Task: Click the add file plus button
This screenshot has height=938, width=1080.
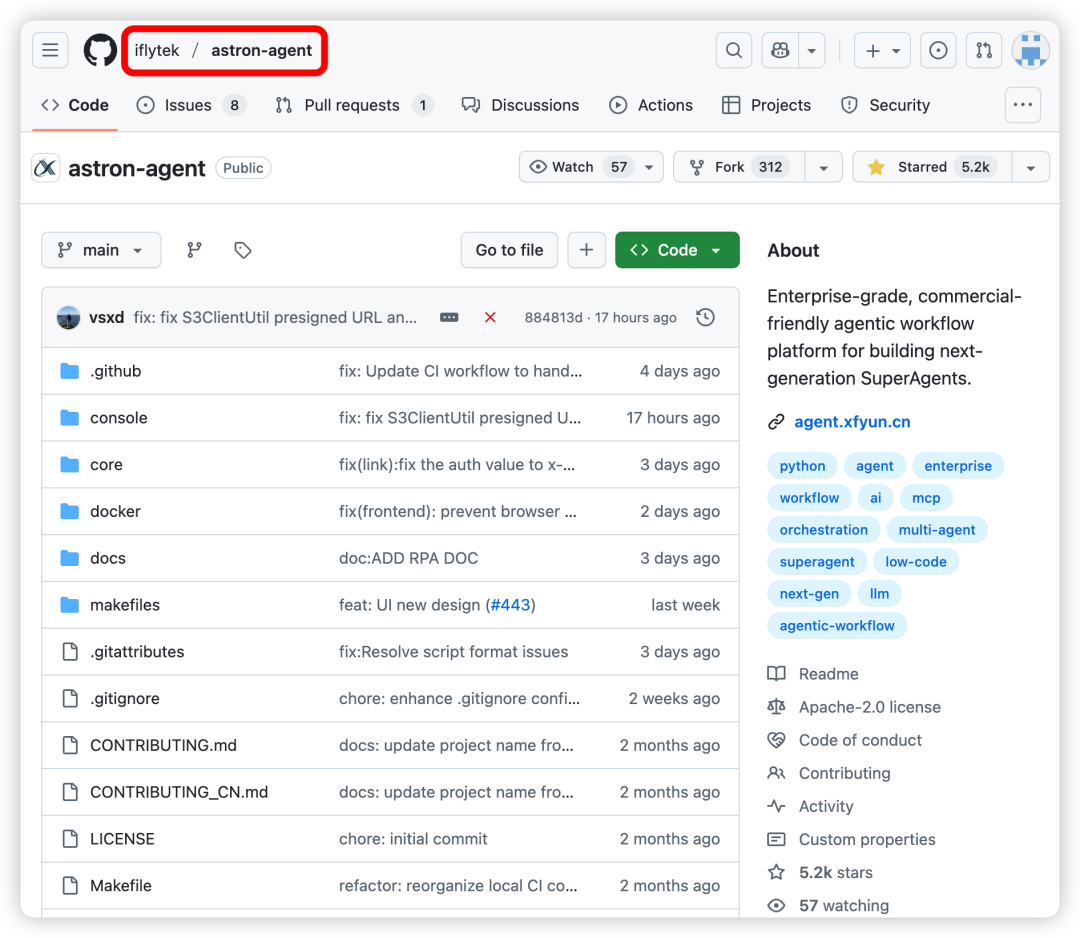Action: tap(586, 250)
